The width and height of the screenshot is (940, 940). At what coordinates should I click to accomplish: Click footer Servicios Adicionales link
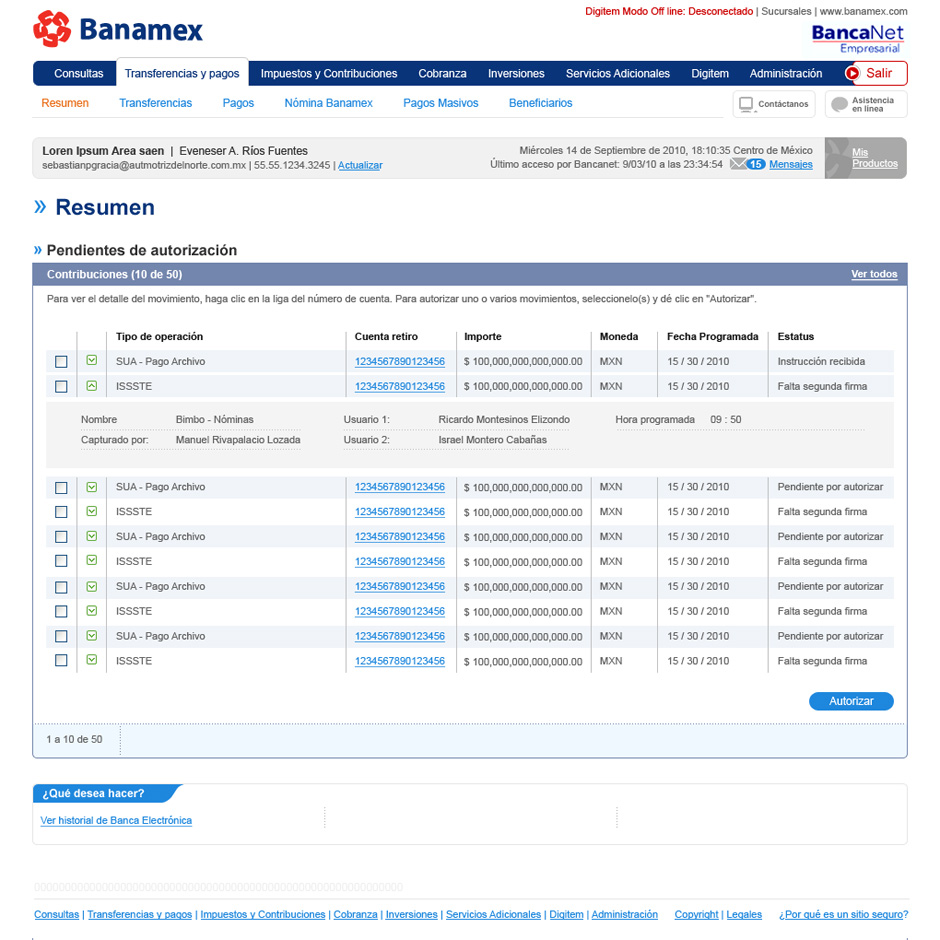pos(493,914)
